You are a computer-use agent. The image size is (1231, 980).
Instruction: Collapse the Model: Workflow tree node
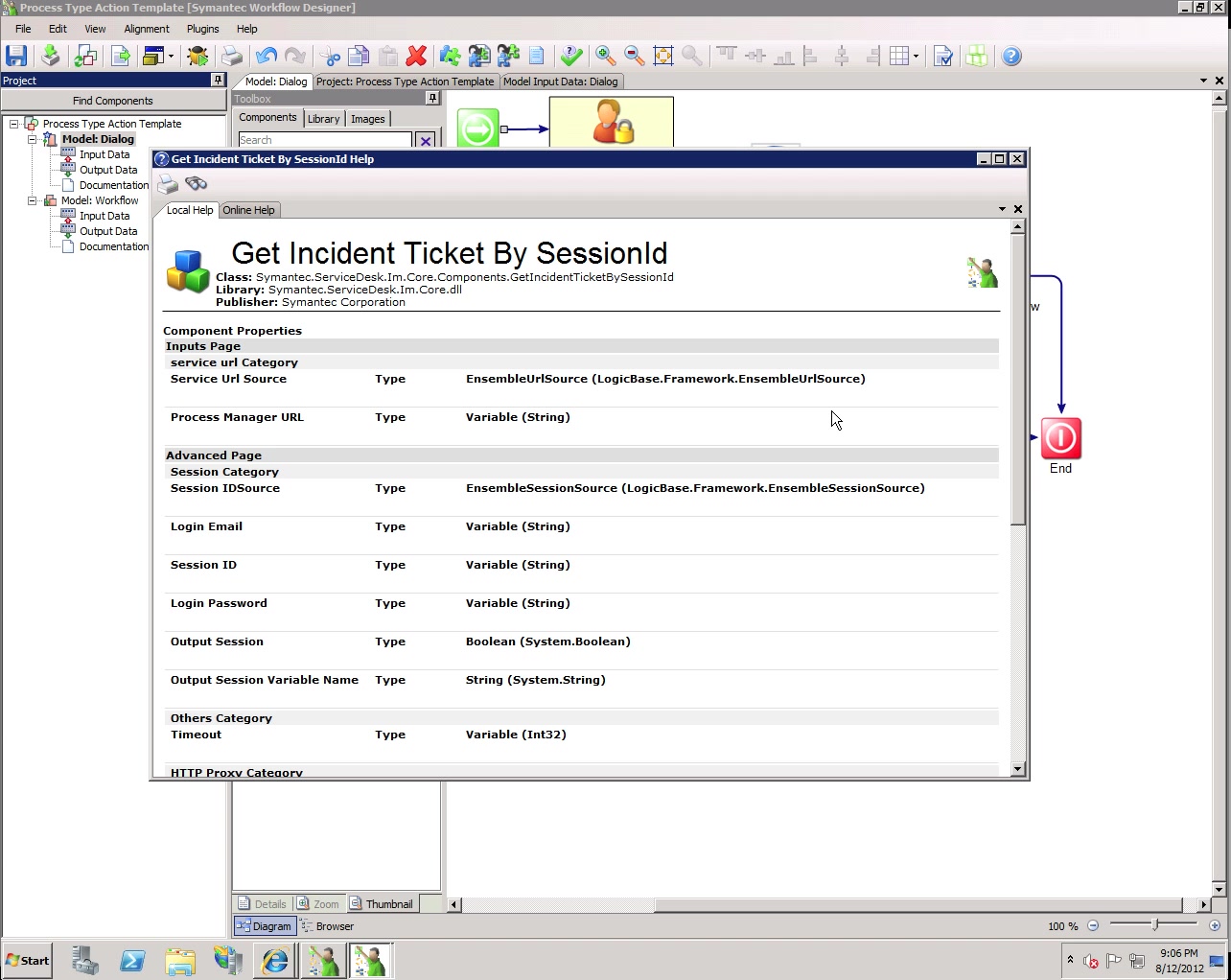coord(32,200)
